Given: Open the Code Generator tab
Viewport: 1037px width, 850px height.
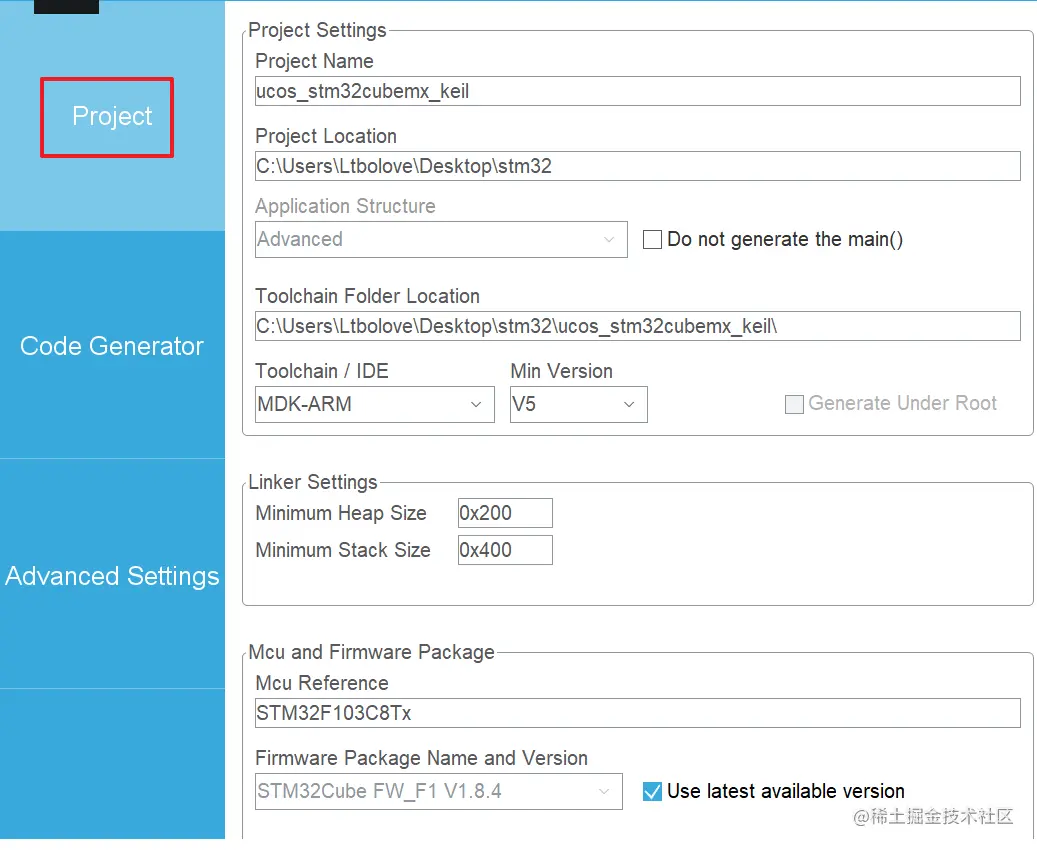Looking at the screenshot, I should pos(111,346).
